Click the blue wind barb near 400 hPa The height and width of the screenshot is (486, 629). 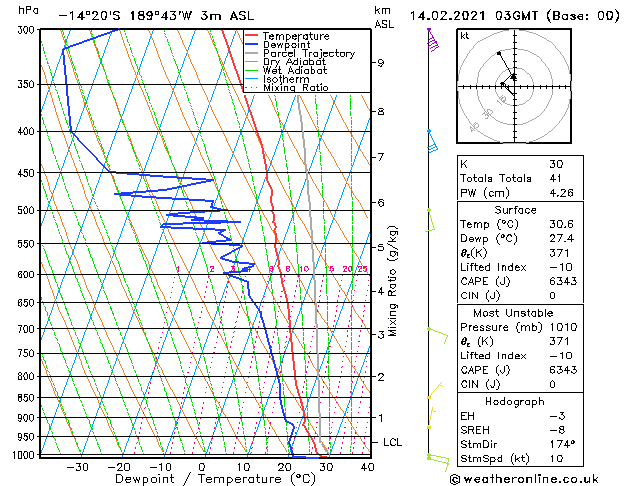(432, 141)
